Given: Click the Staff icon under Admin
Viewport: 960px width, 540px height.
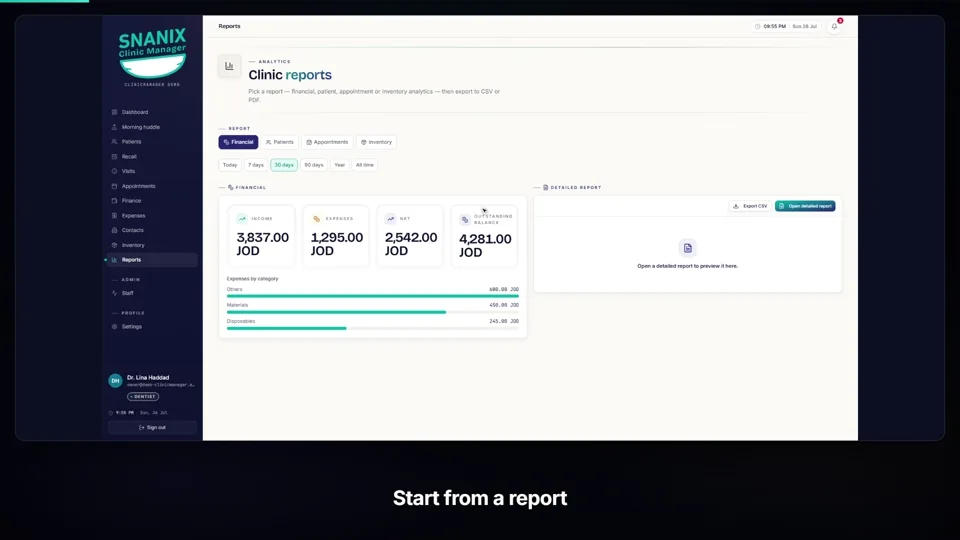Looking at the screenshot, I should (114, 293).
